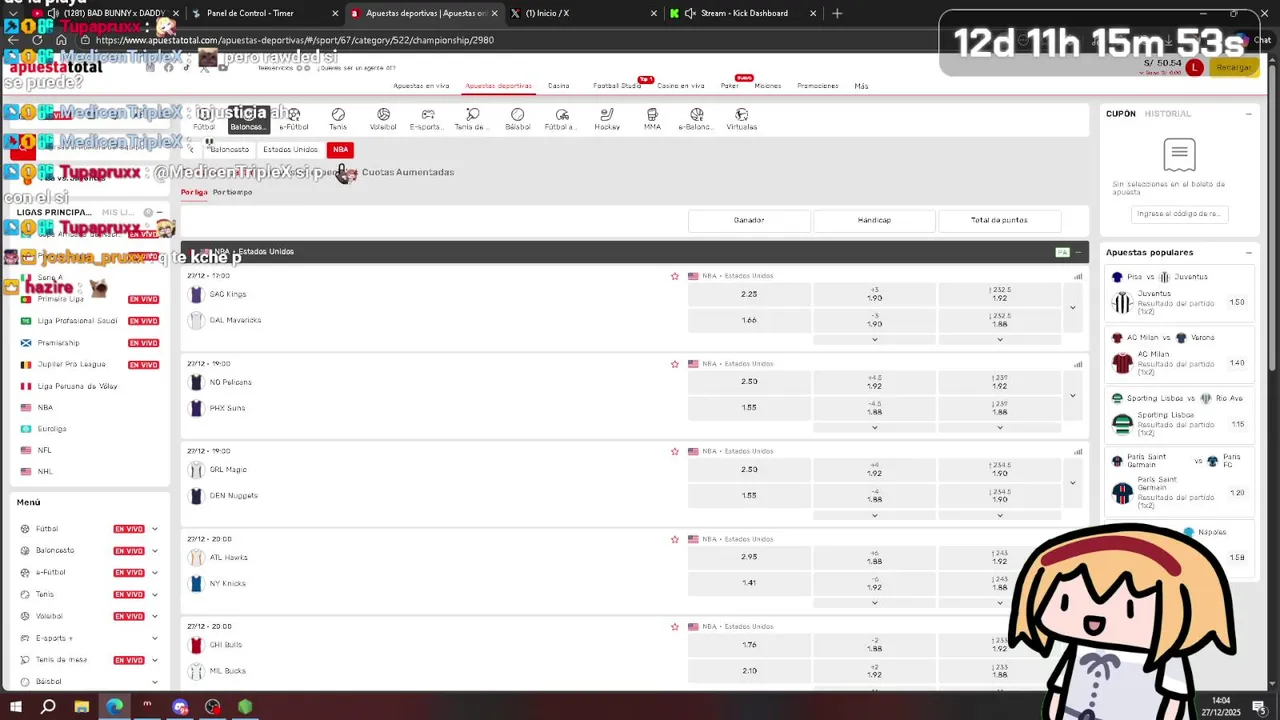The image size is (1280, 720).
Task: Select the Tenis sport icon
Action: click(338, 119)
